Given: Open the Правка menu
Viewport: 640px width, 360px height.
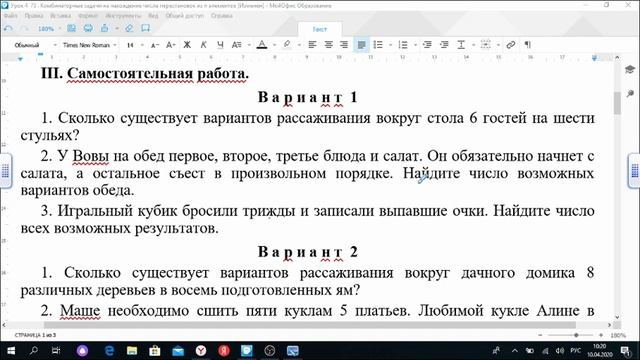Looking at the screenshot, I should pyautogui.click(x=34, y=16).
